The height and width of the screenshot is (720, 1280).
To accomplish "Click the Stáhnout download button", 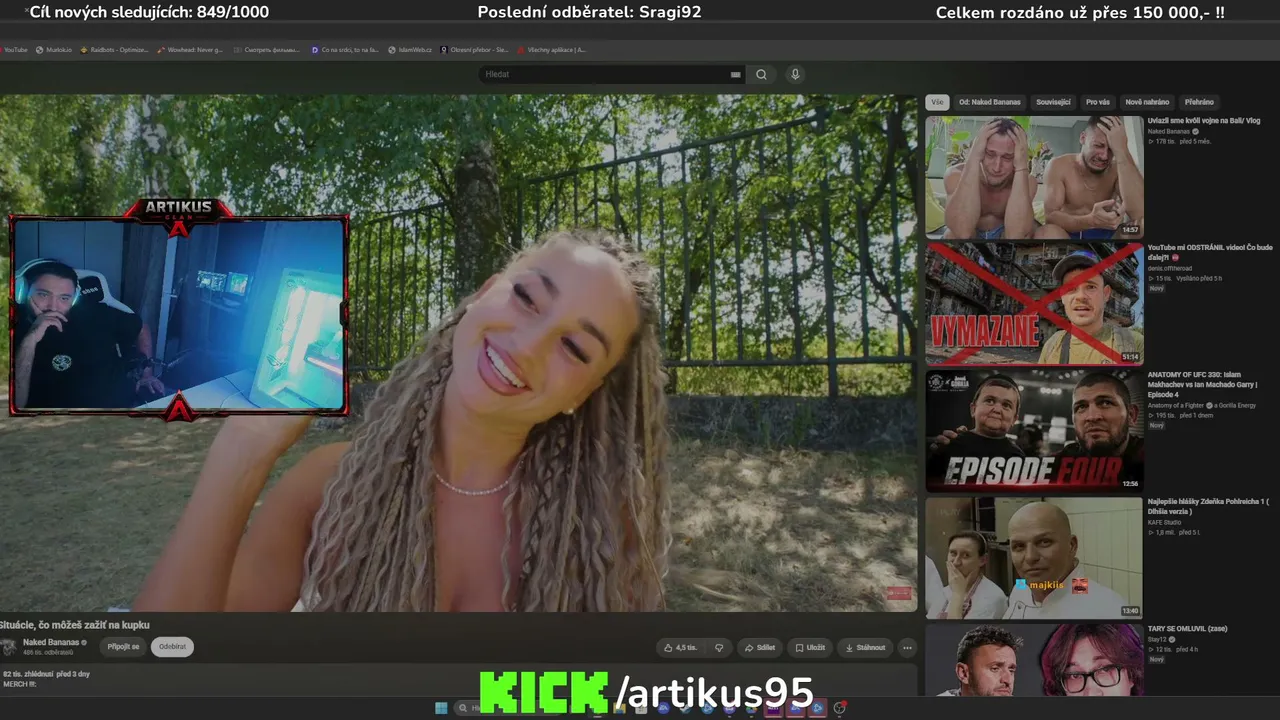I will (865, 647).
